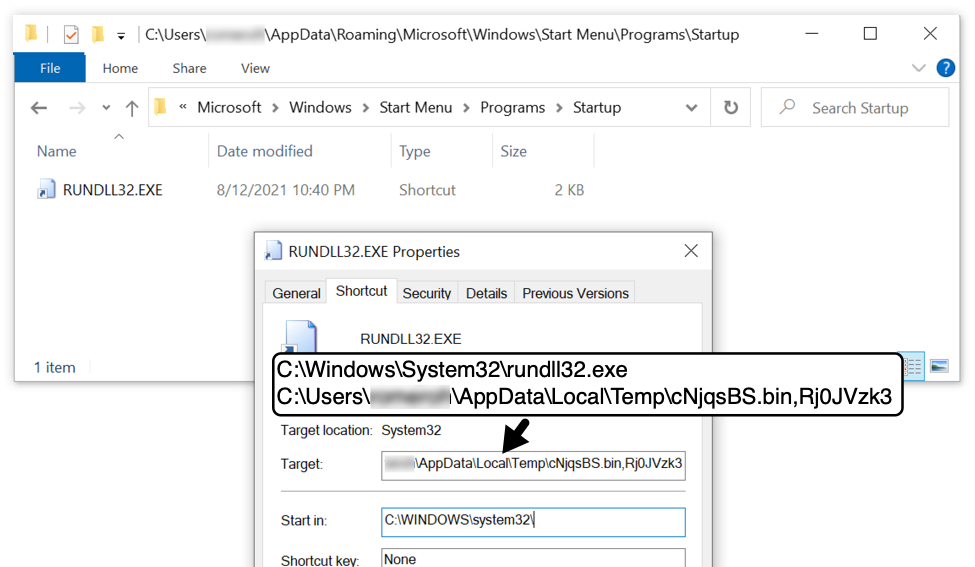Click the Up one level arrow
This screenshot has height=567, width=975.
click(x=132, y=108)
